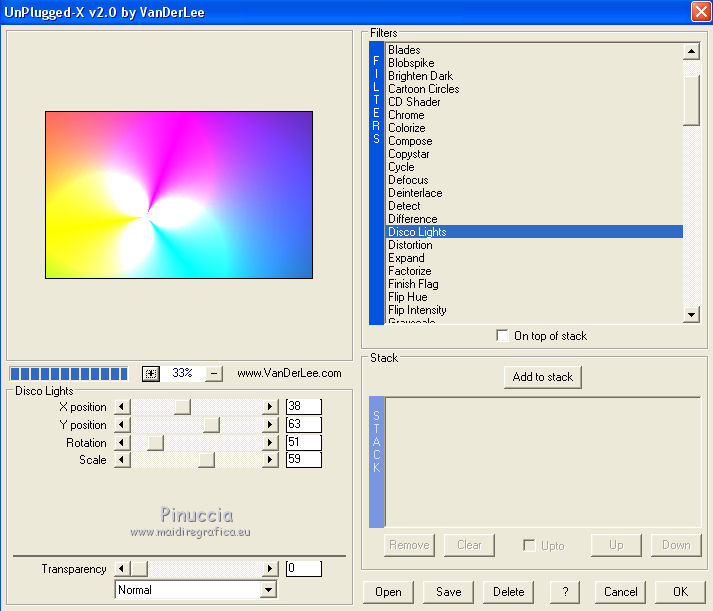
Task: Click filter list scroll up arrow
Action: coord(691,51)
